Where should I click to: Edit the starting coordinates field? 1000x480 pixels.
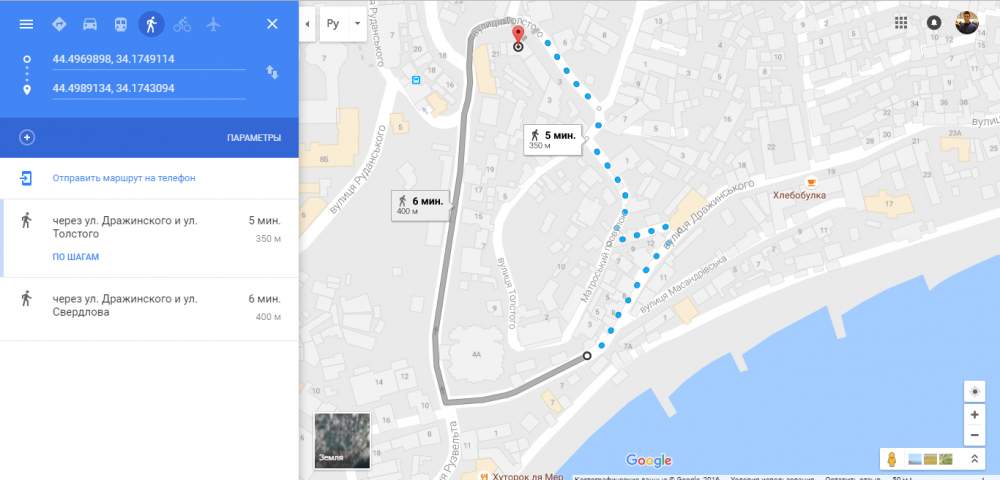[149, 59]
